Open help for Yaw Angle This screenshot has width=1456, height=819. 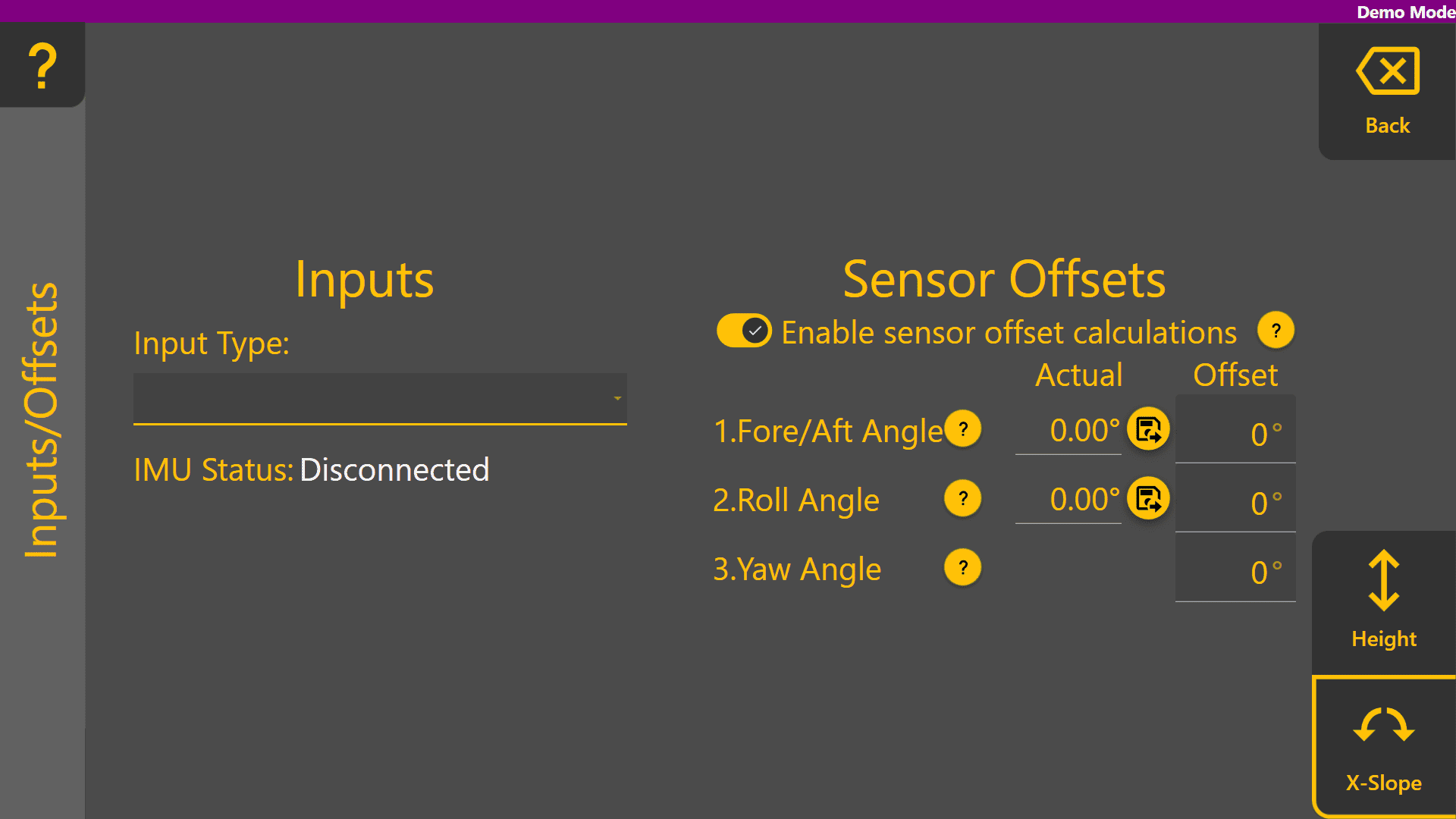click(x=962, y=567)
